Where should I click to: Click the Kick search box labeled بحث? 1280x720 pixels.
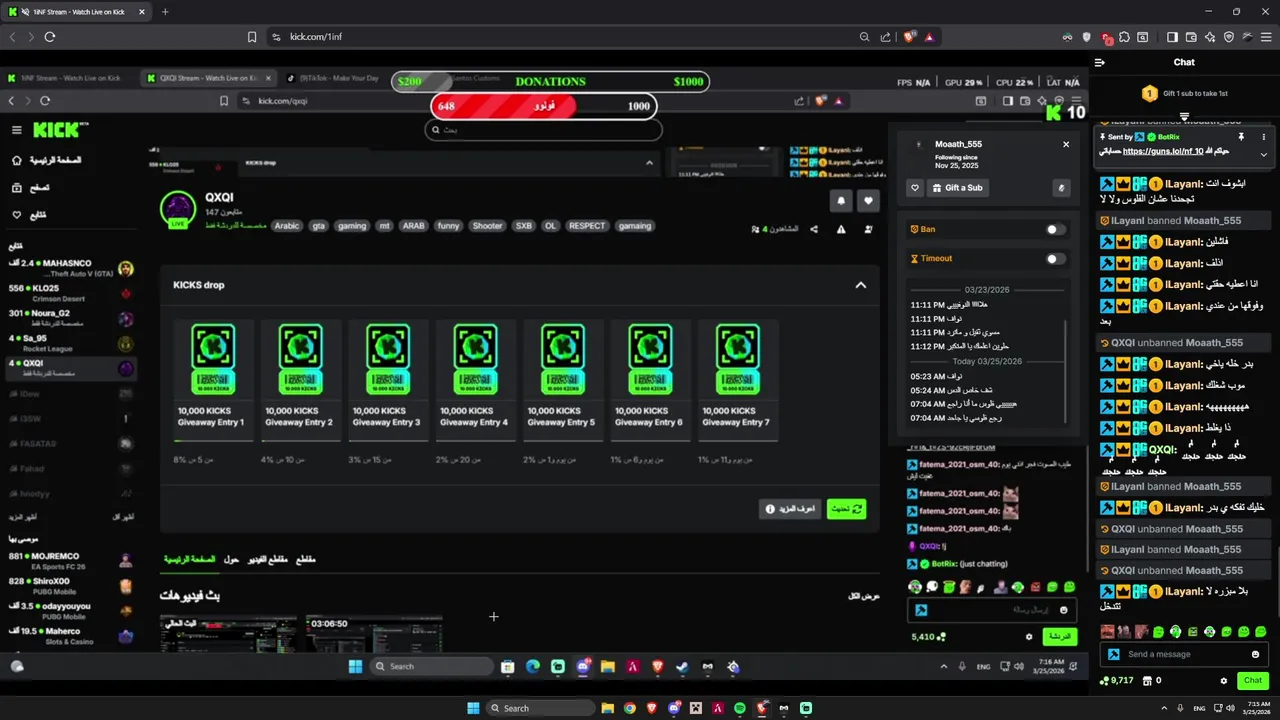pyautogui.click(x=543, y=130)
